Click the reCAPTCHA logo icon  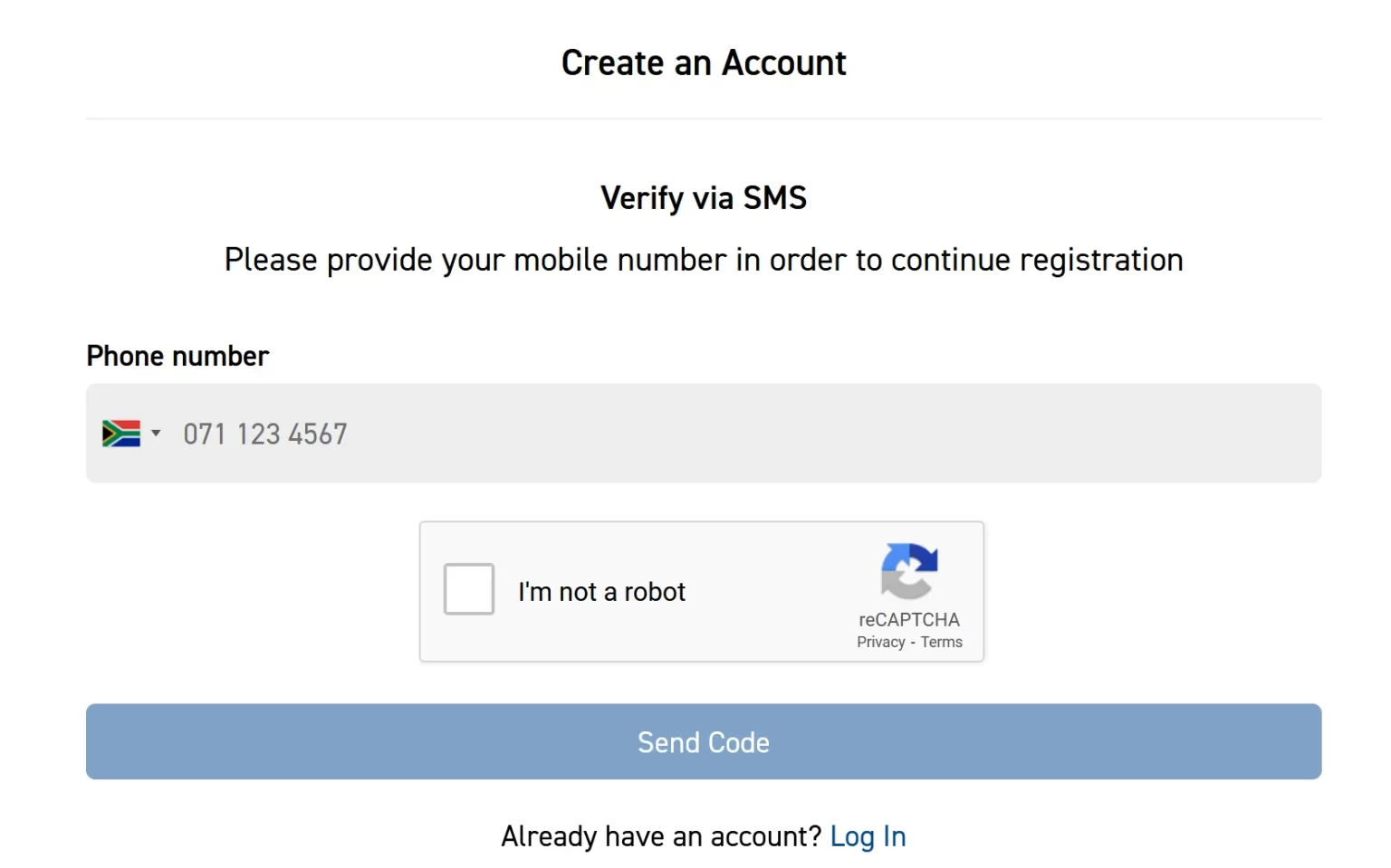coord(909,571)
